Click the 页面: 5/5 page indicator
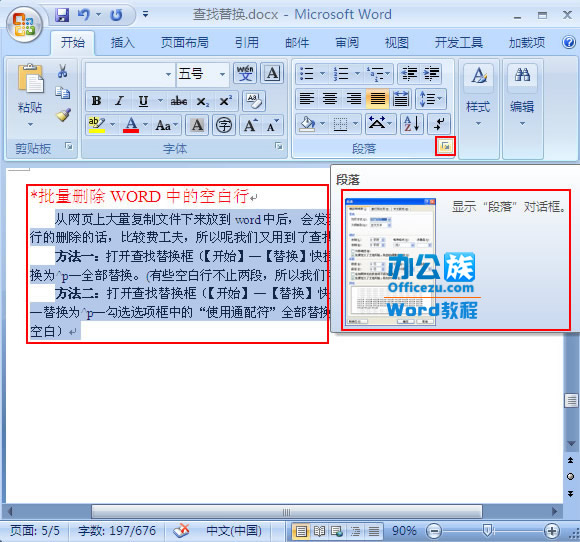 tap(35, 531)
